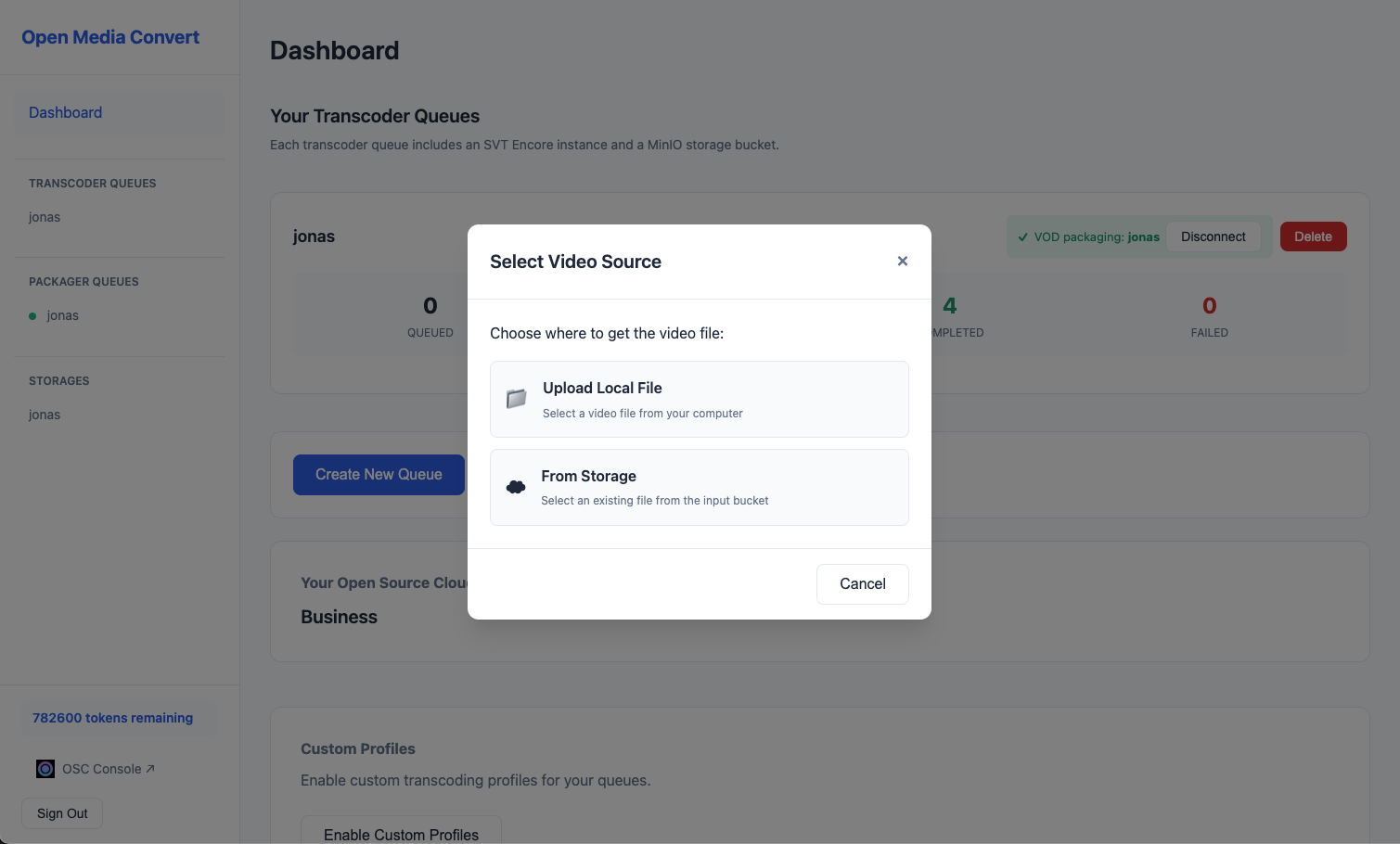Dismiss the dialog using the X icon
The width and height of the screenshot is (1400, 844).
(x=902, y=261)
